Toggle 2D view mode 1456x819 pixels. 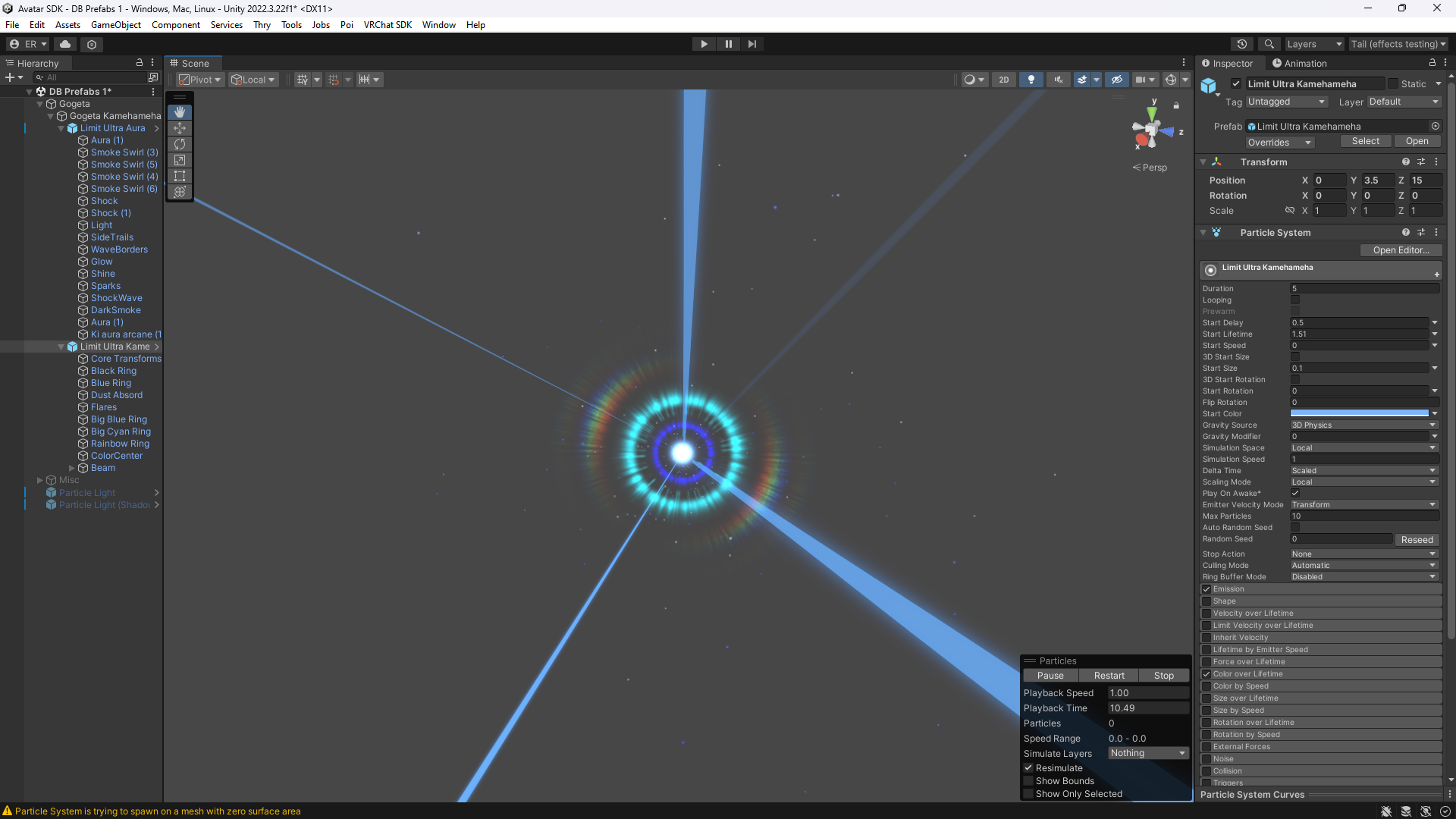click(1003, 80)
